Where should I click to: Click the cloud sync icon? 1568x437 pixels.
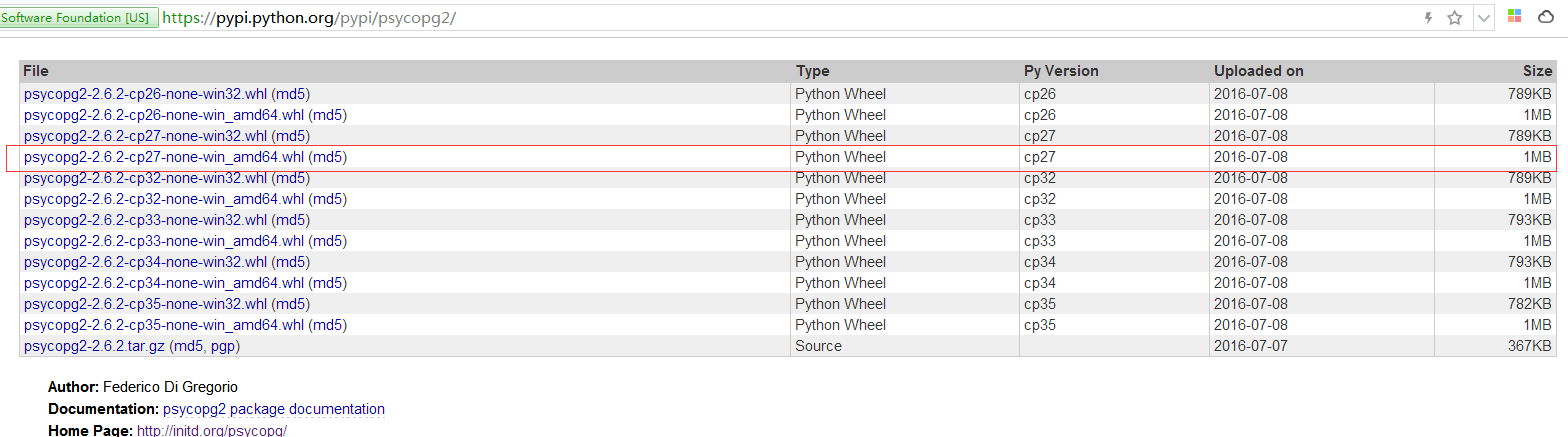coord(1545,18)
